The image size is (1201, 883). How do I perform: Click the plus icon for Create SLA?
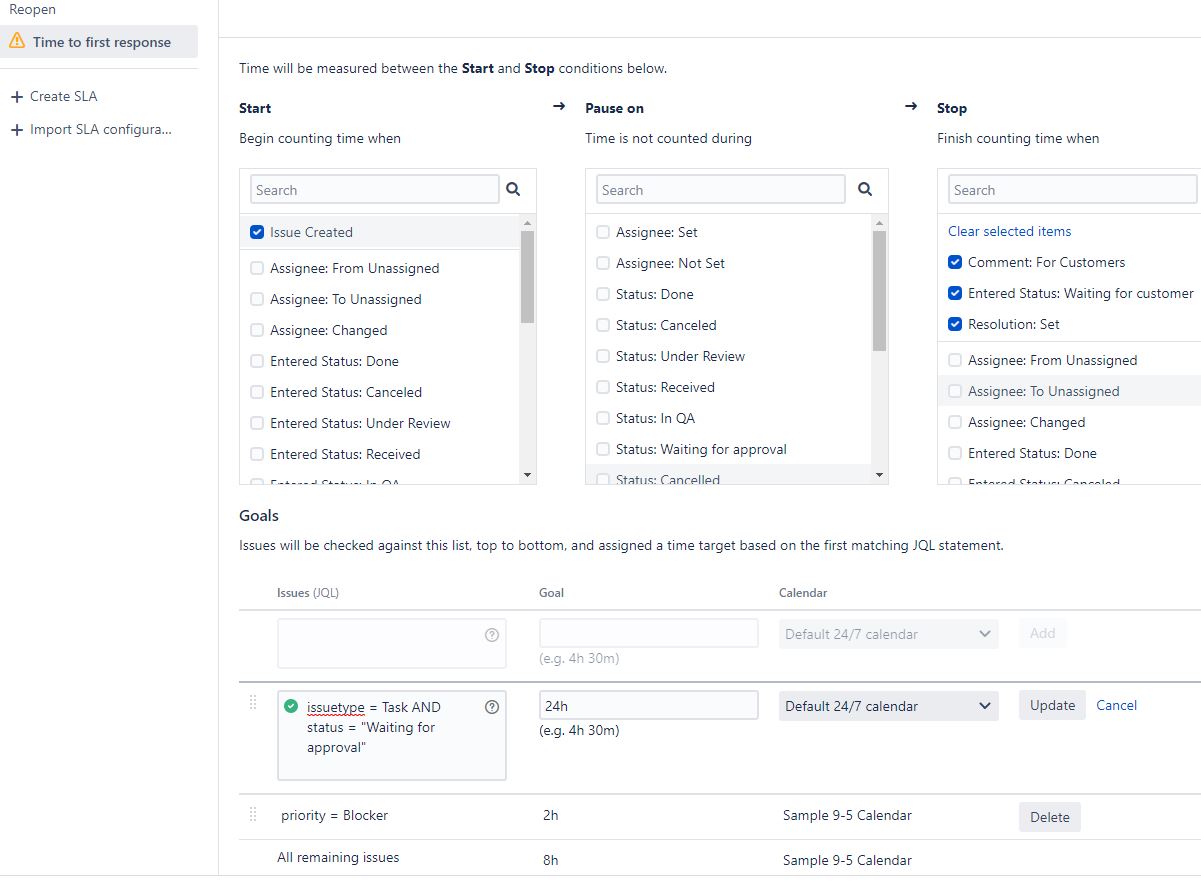(x=16, y=97)
